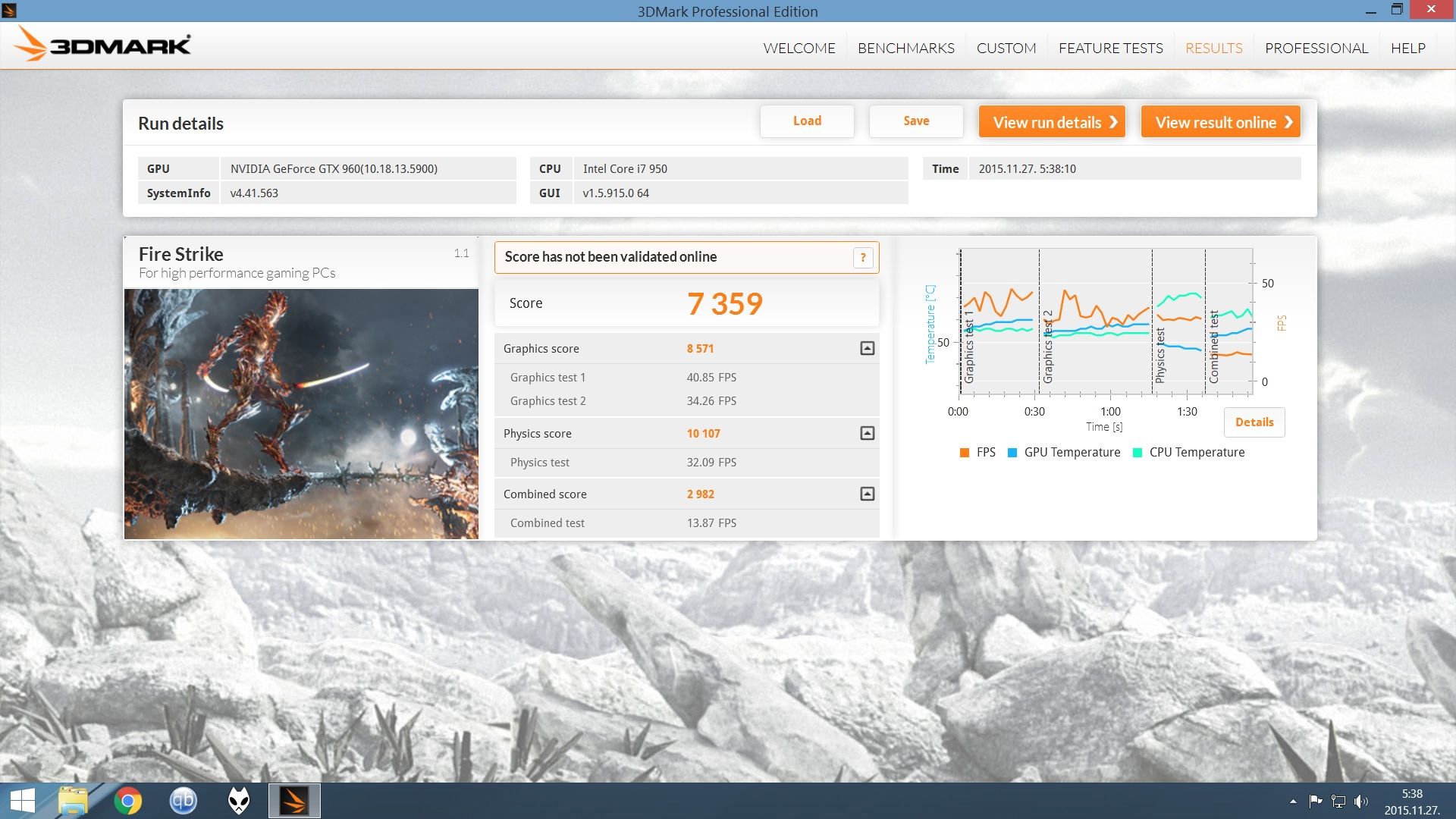Click the Physics score value 10 107
The width and height of the screenshot is (1456, 819).
point(703,434)
